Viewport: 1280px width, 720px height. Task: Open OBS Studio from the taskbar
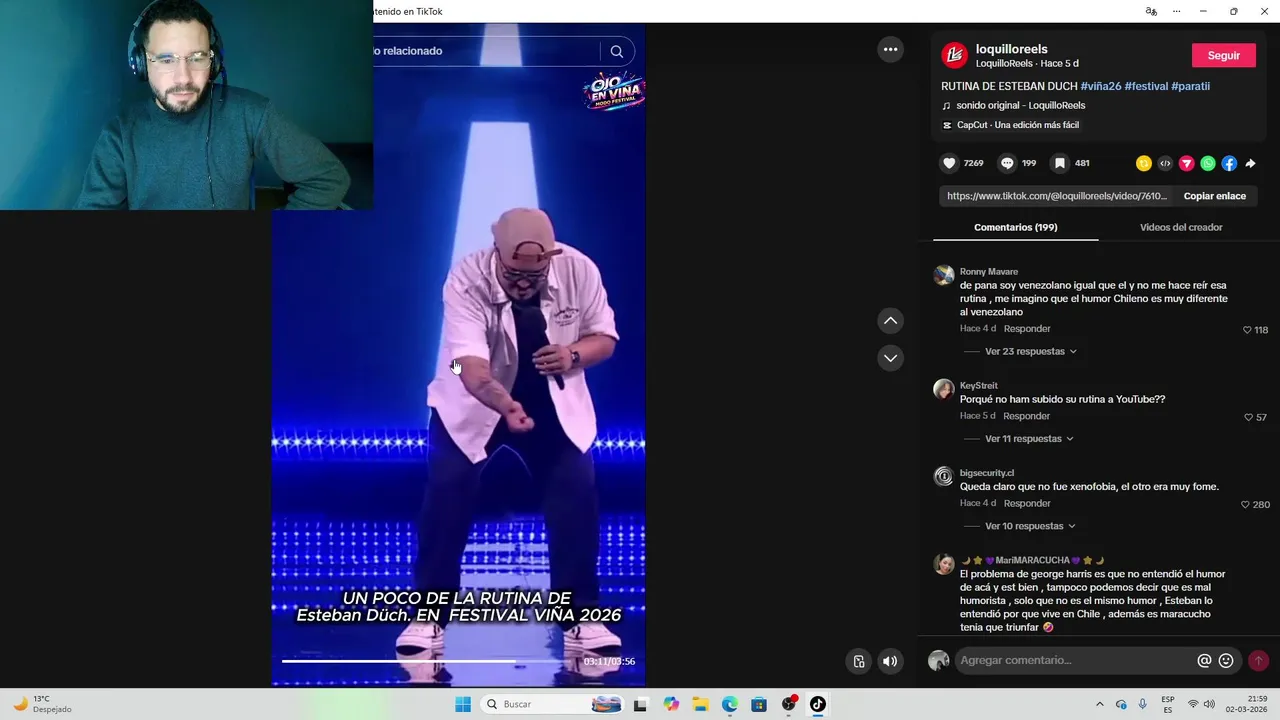click(789, 704)
